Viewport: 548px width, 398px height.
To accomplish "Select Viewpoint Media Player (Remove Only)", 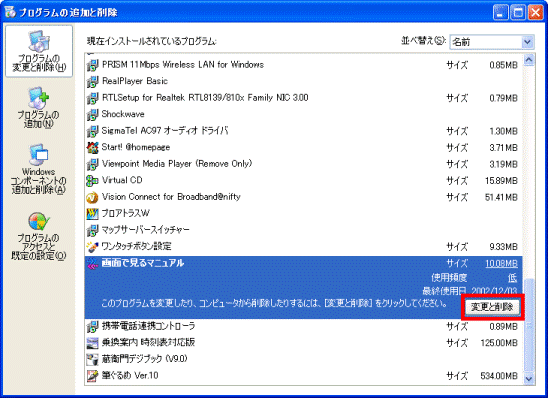I will 304,164.
